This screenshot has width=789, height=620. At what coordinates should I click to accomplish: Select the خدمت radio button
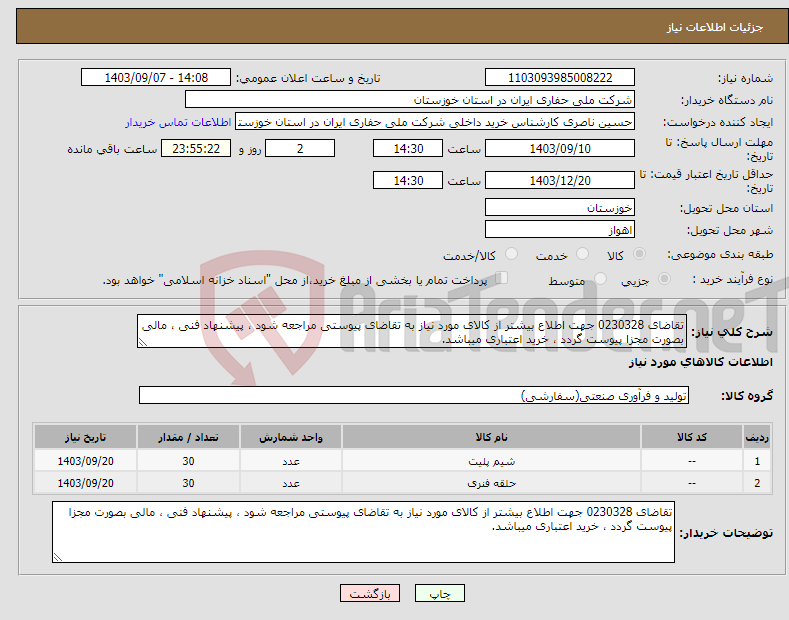coord(582,254)
